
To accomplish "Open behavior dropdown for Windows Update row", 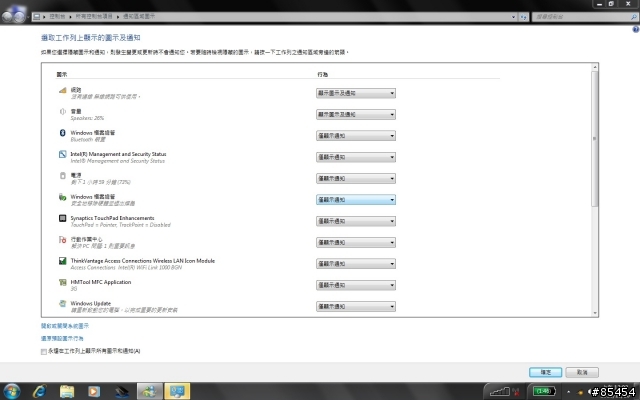I will [x=356, y=306].
